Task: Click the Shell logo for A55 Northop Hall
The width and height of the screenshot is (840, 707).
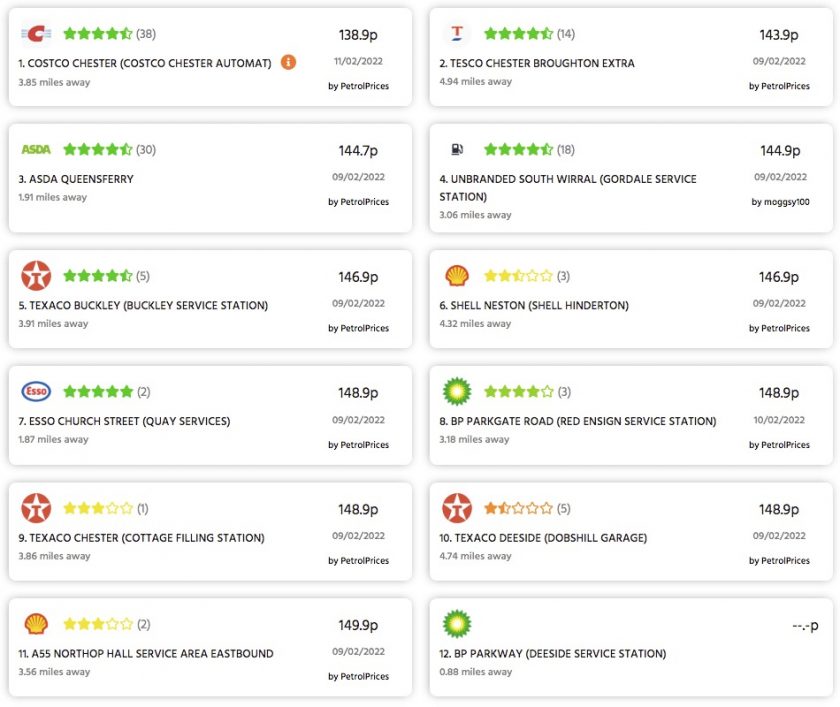Action: pyautogui.click(x=36, y=624)
